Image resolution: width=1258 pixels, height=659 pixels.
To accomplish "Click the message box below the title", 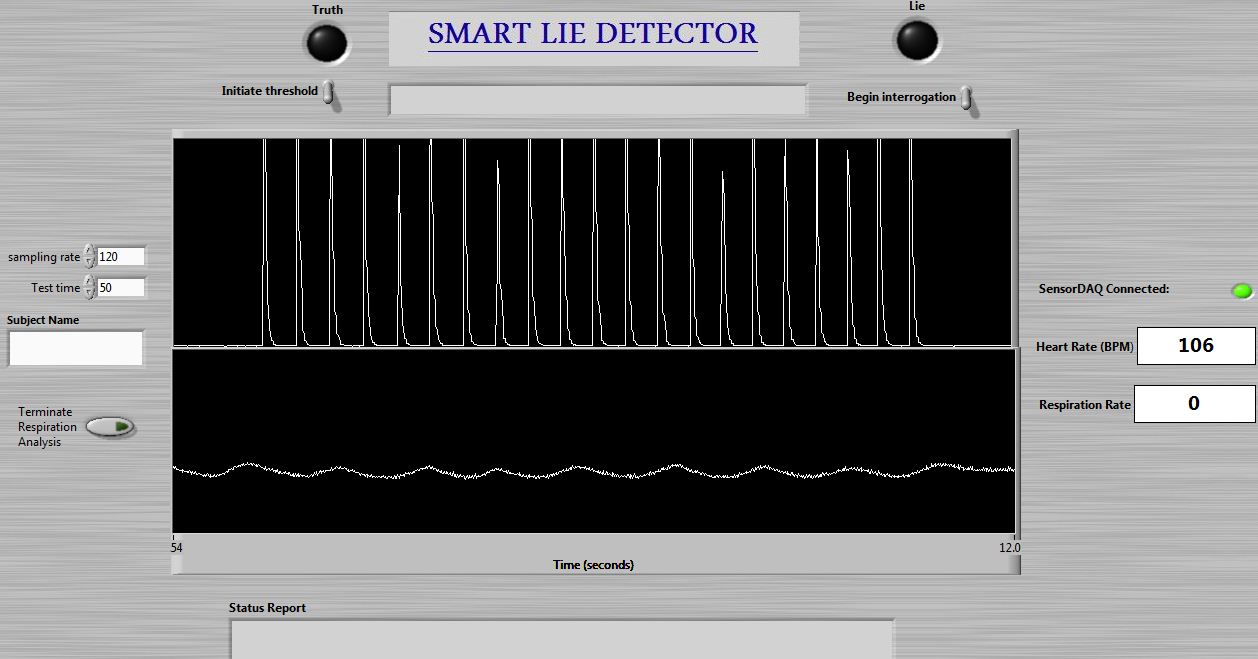I will [x=597, y=100].
